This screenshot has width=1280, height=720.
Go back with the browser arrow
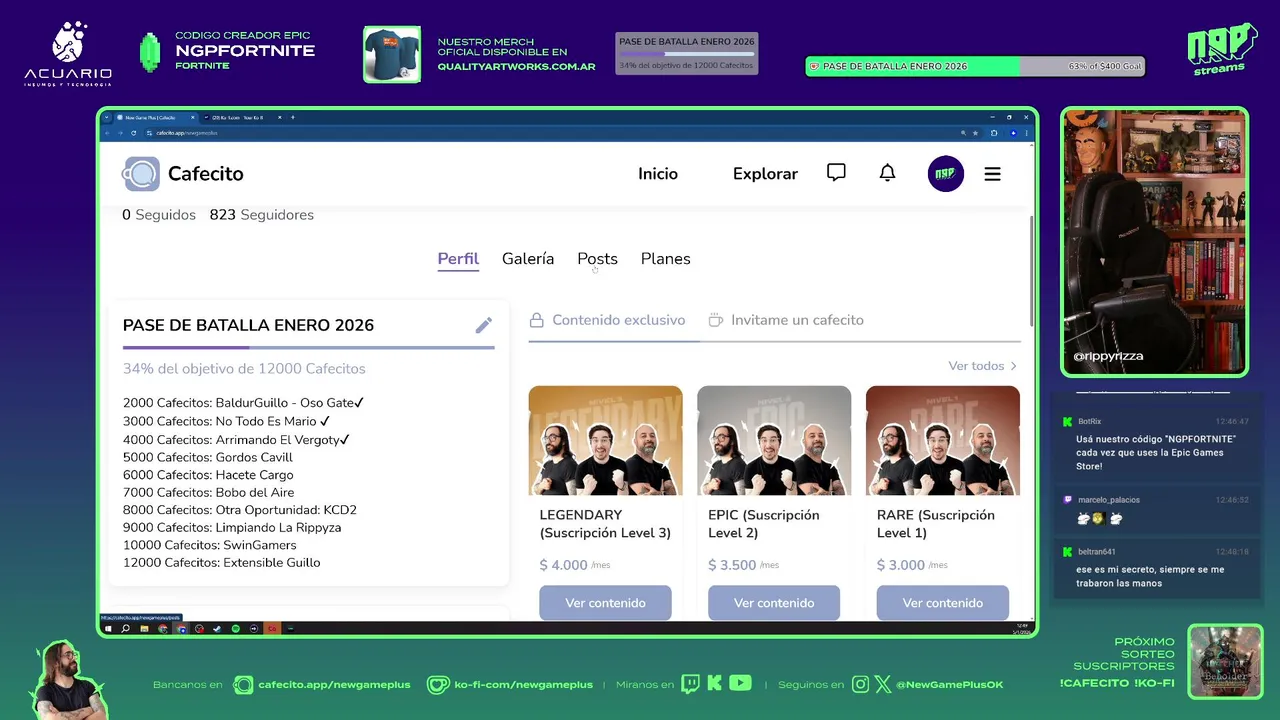pos(108,133)
